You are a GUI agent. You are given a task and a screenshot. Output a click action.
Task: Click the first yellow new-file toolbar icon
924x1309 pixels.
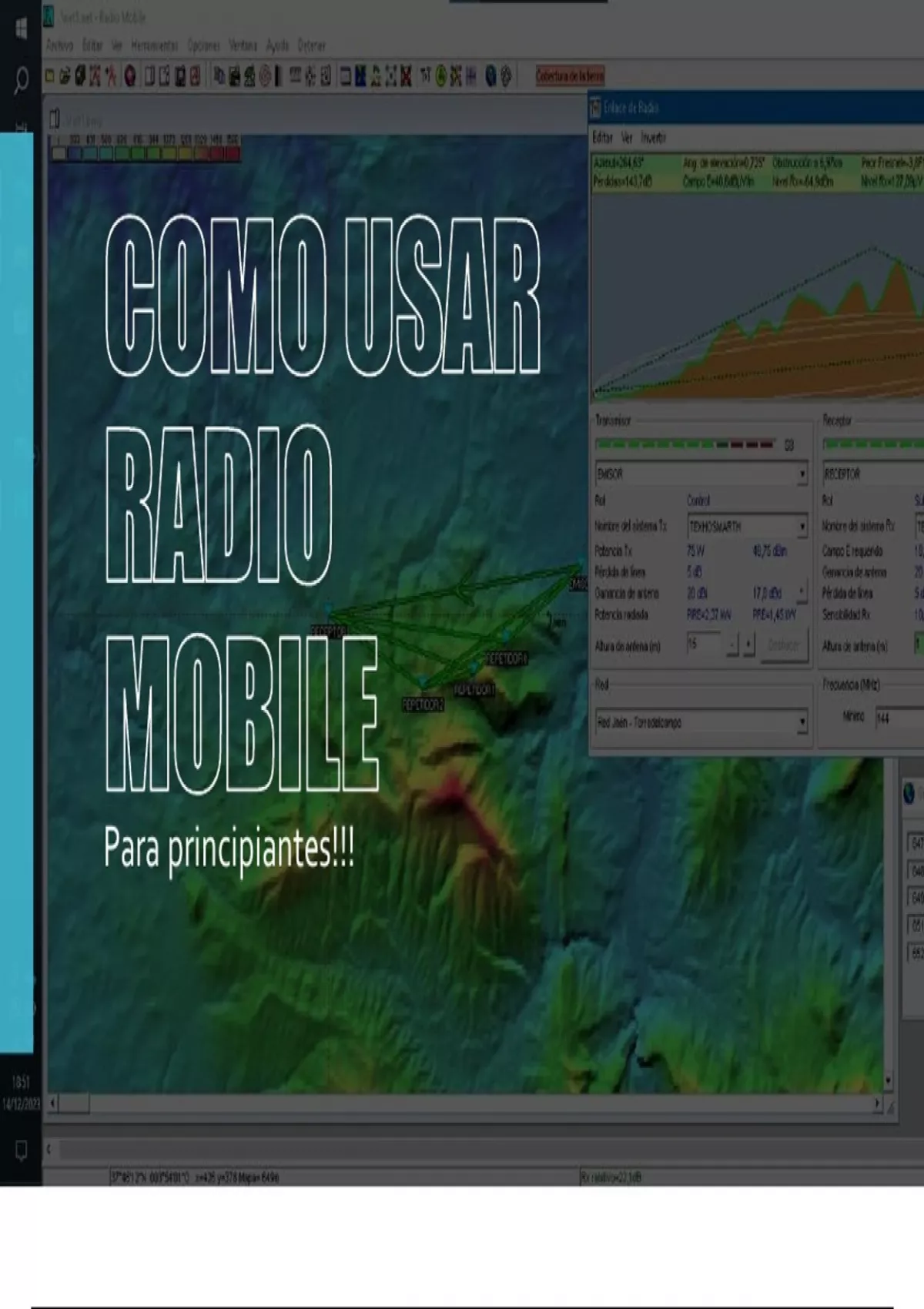(x=50, y=76)
